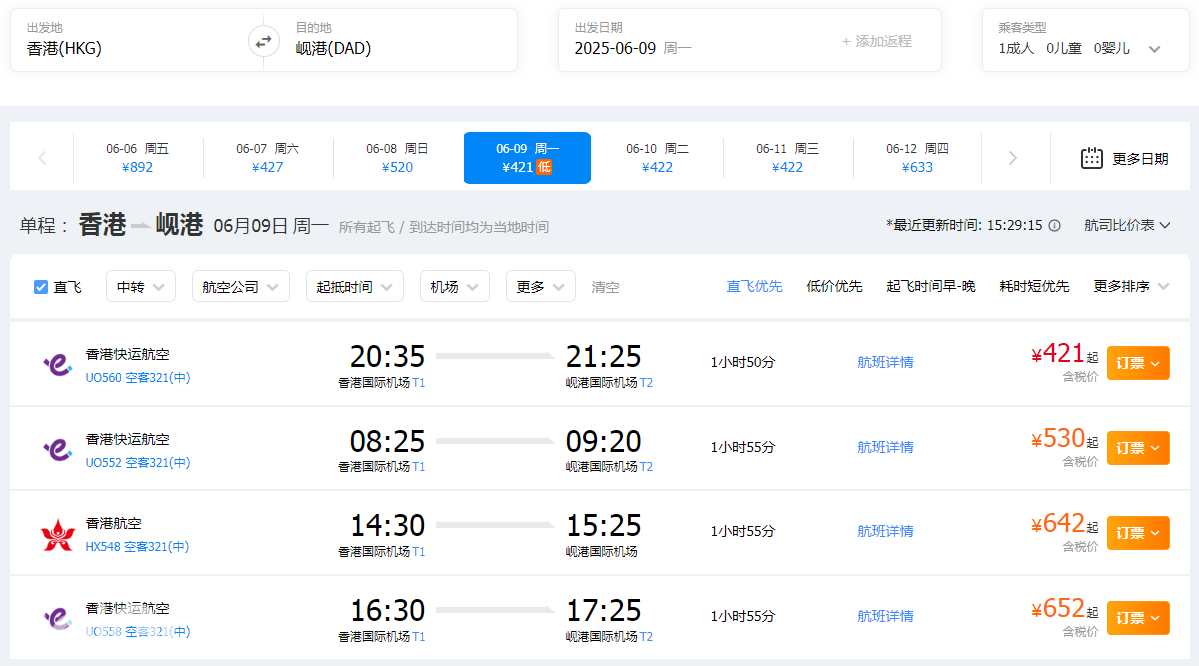This screenshot has height=666, width=1199.
Task: Select the 06-07 周六 date tab
Action: (x=267, y=158)
